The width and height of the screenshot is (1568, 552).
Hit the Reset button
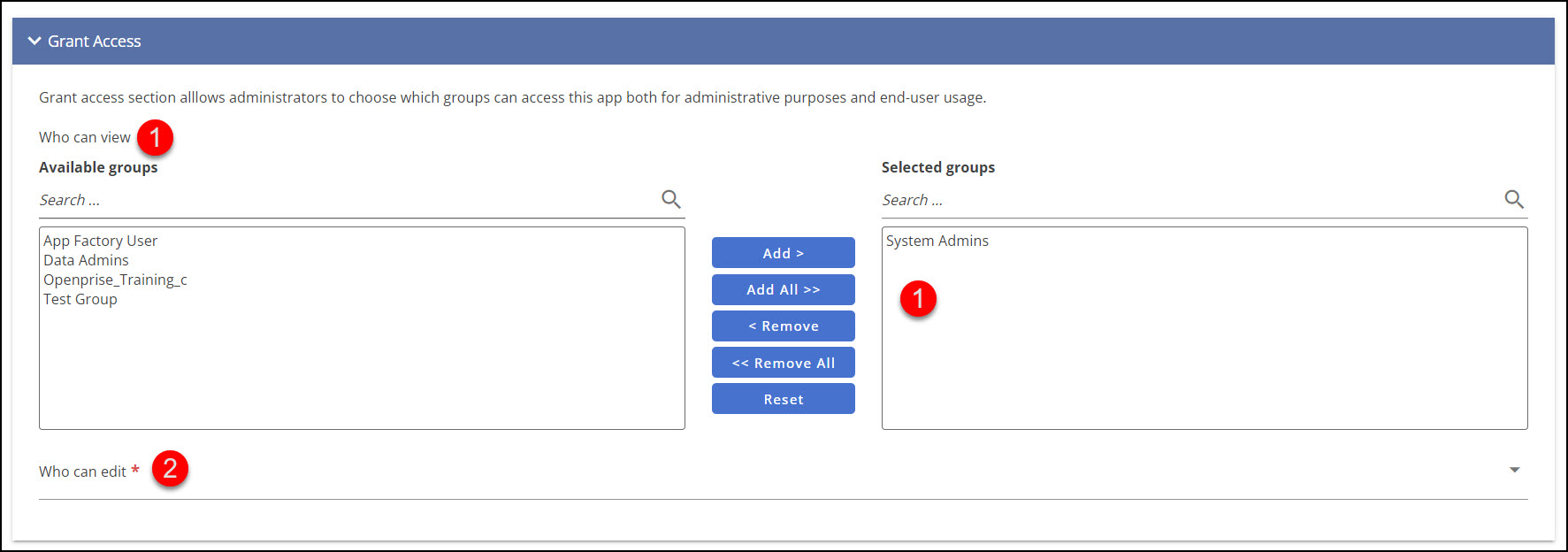pyautogui.click(x=783, y=399)
